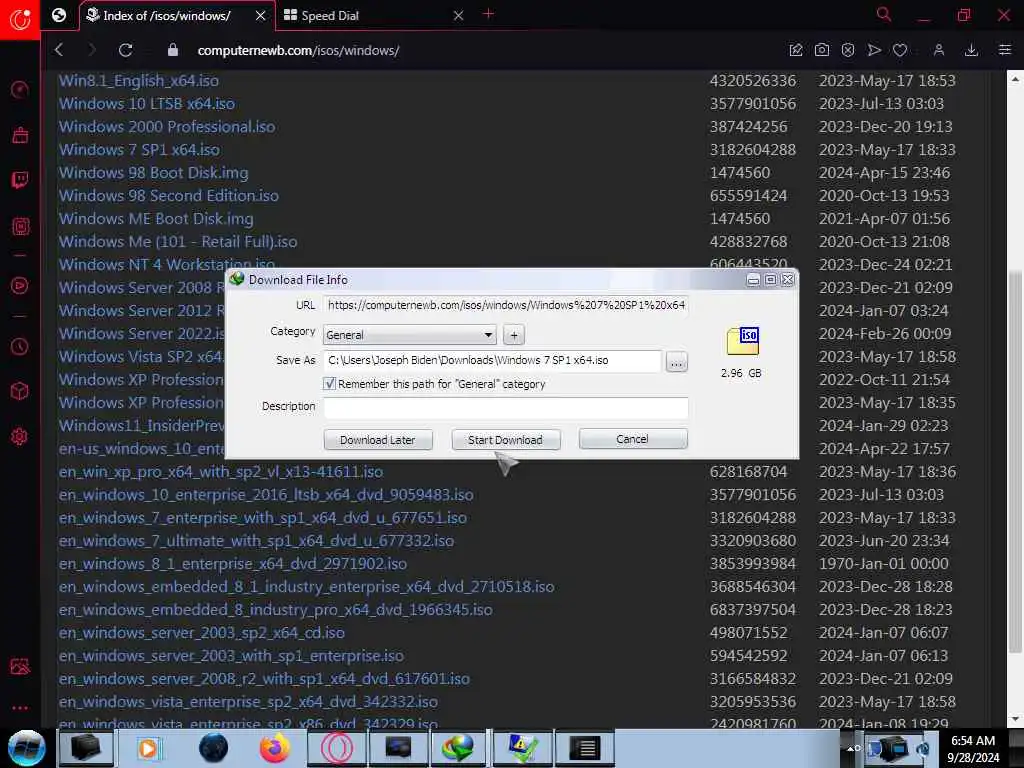Screen dimensions: 1024x768
Task: Open Windows 10 LTSB x64.iso link
Action: pos(147,104)
